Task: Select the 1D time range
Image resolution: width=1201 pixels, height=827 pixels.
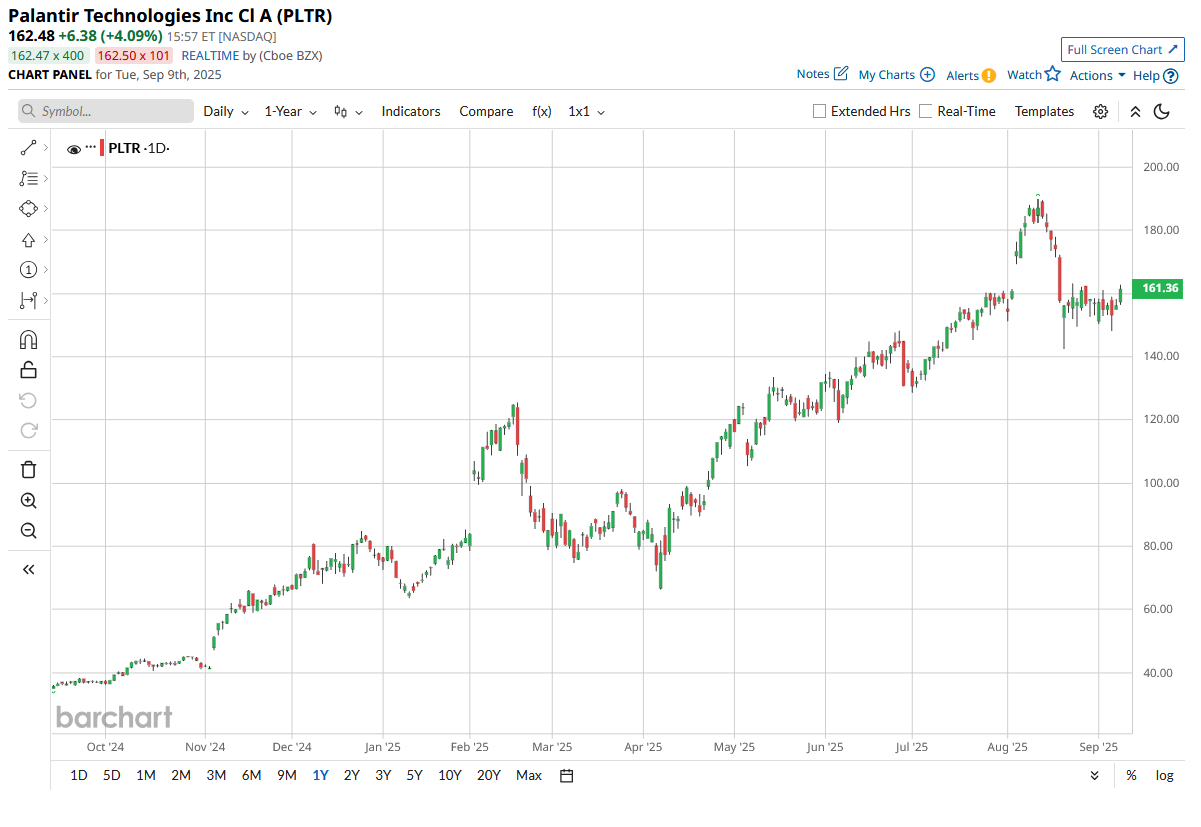Action: (x=79, y=775)
